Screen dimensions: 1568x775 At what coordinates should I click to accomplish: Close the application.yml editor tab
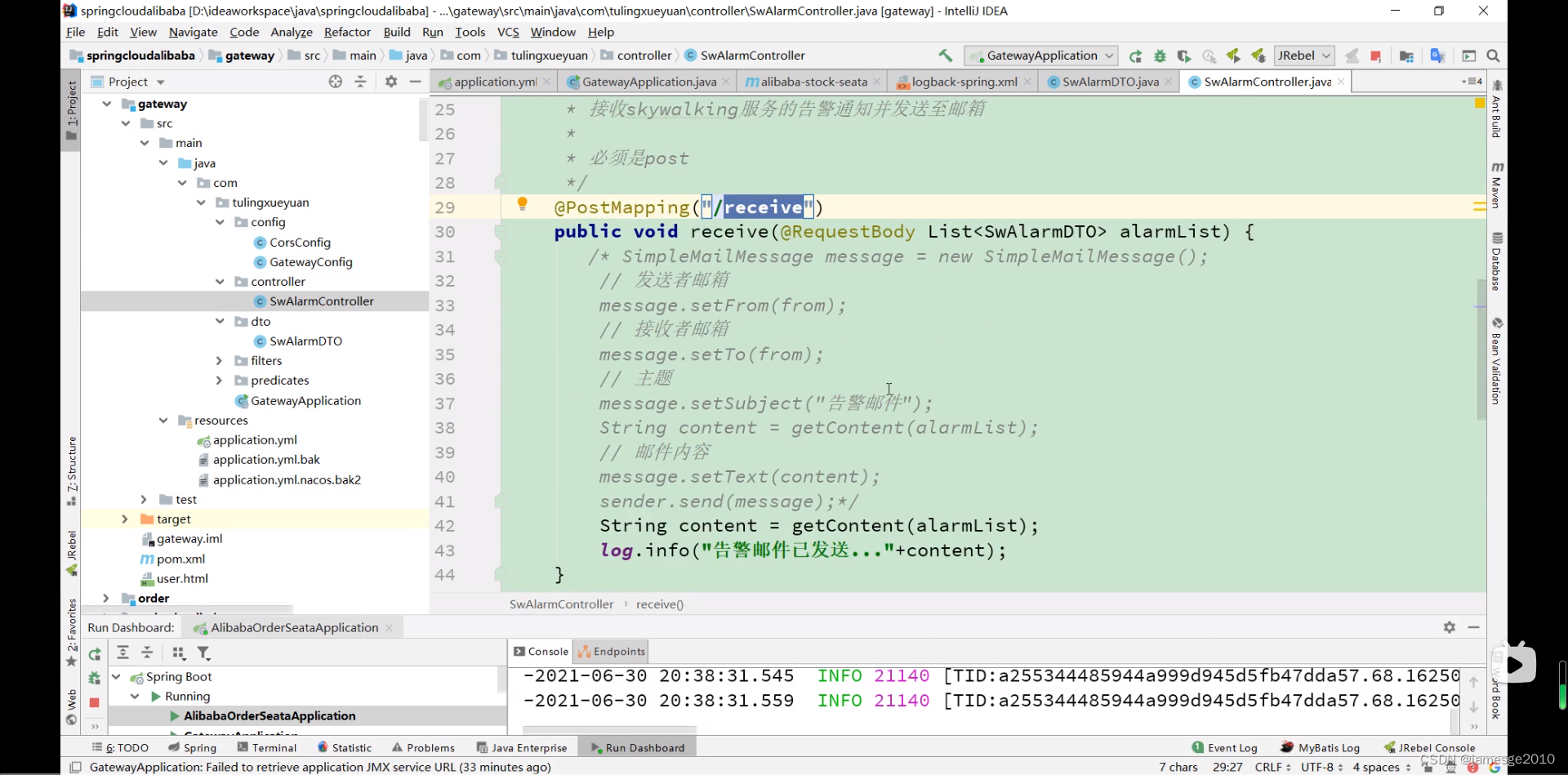546,82
